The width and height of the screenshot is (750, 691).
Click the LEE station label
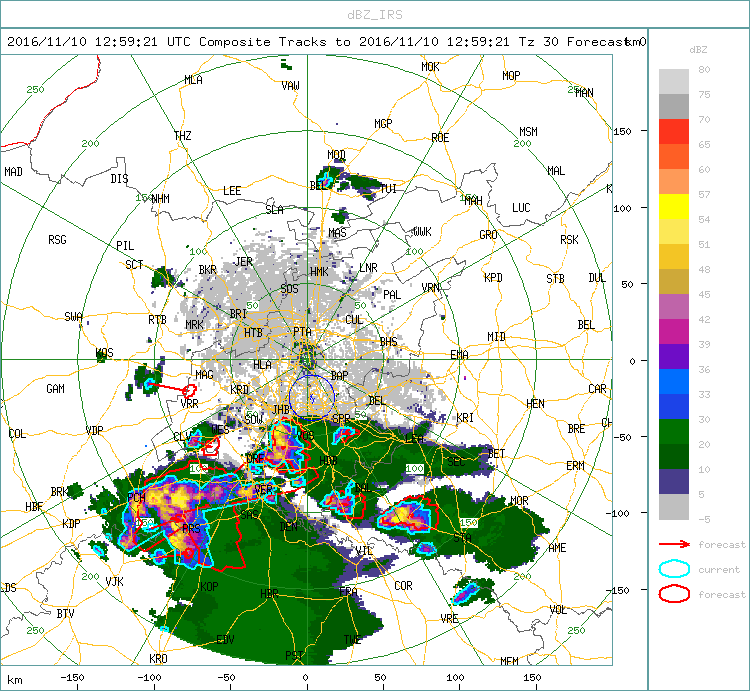[x=232, y=191]
